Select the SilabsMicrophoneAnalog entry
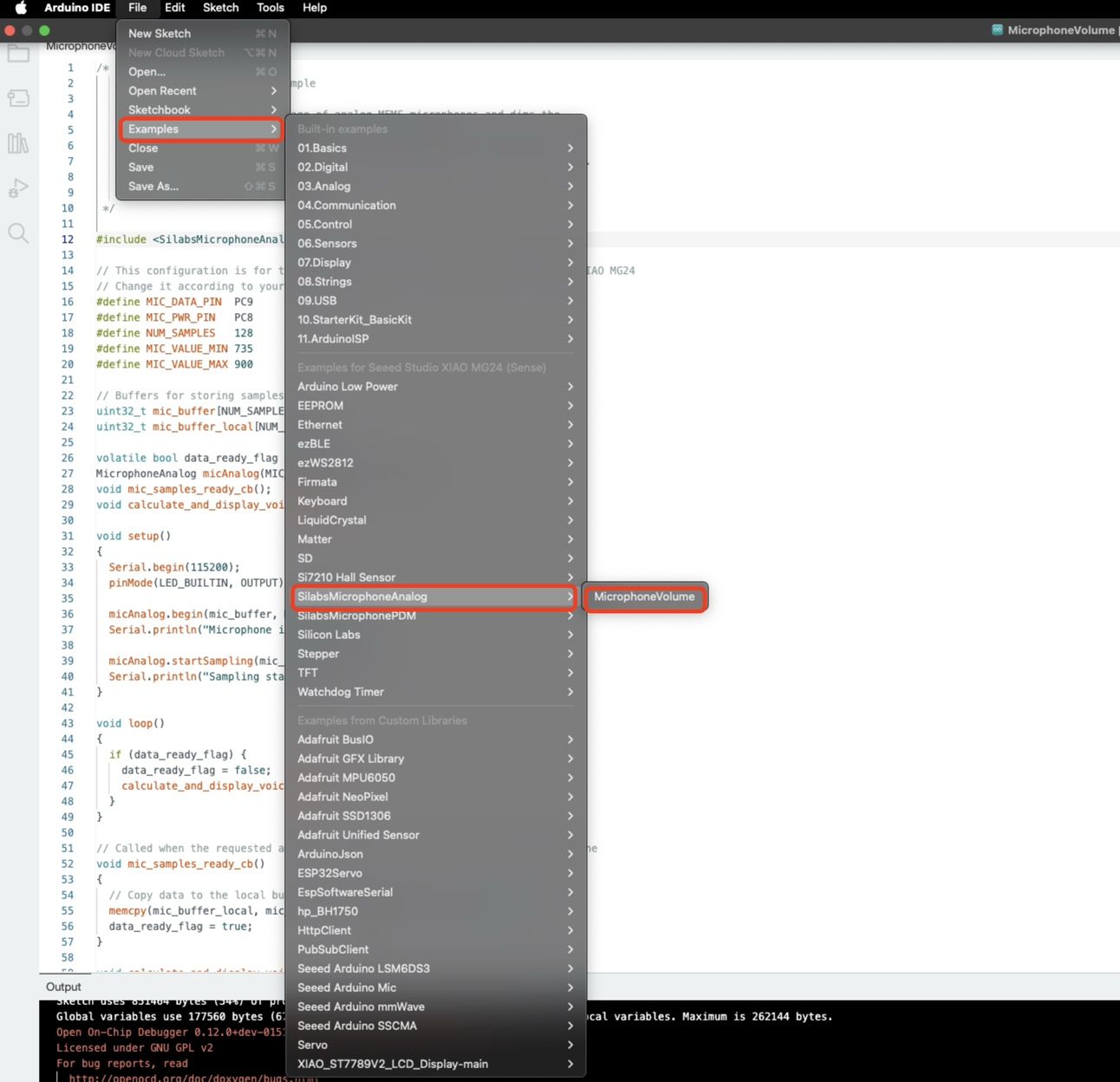 pyautogui.click(x=435, y=596)
